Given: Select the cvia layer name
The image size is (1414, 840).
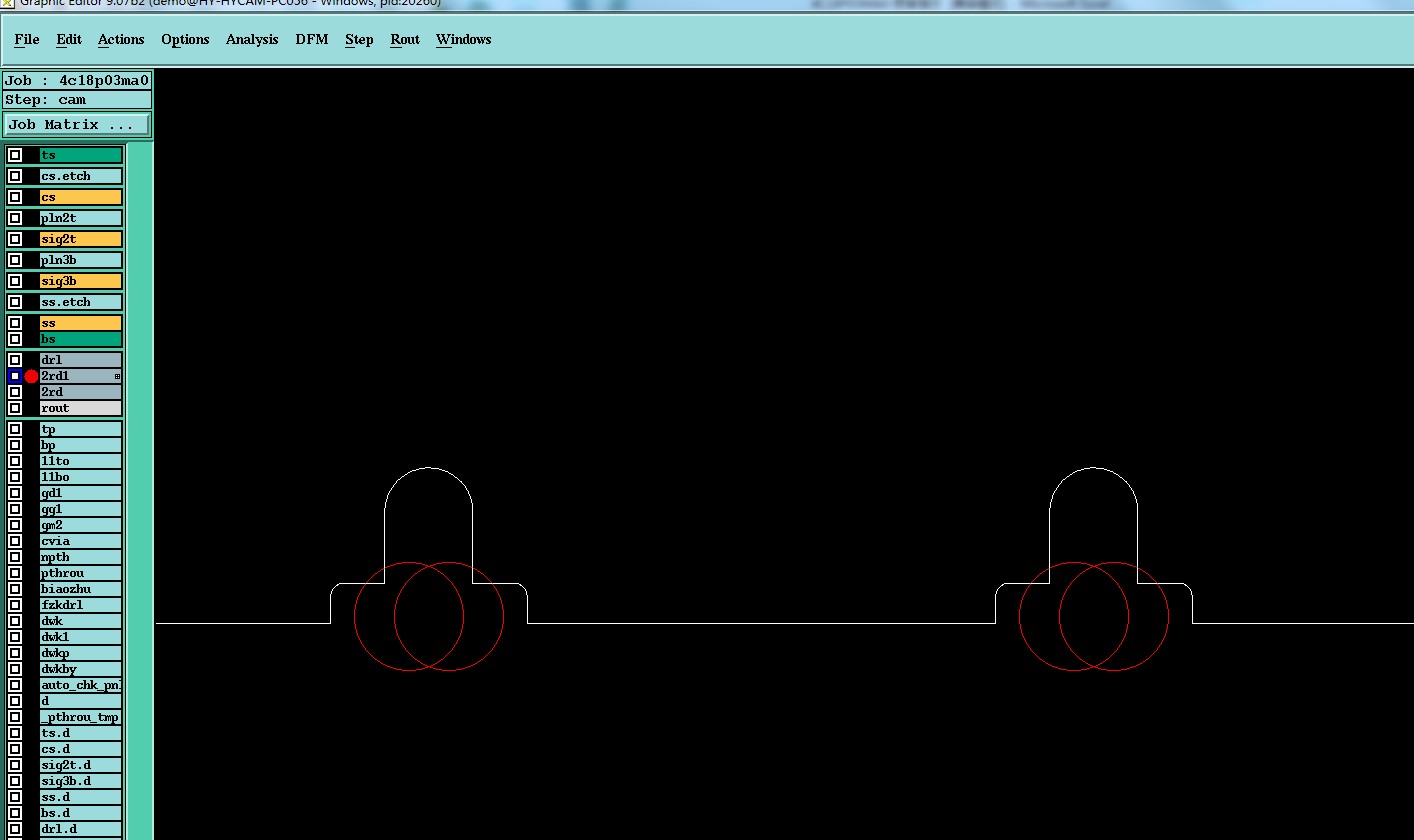Looking at the screenshot, I should (80, 541).
